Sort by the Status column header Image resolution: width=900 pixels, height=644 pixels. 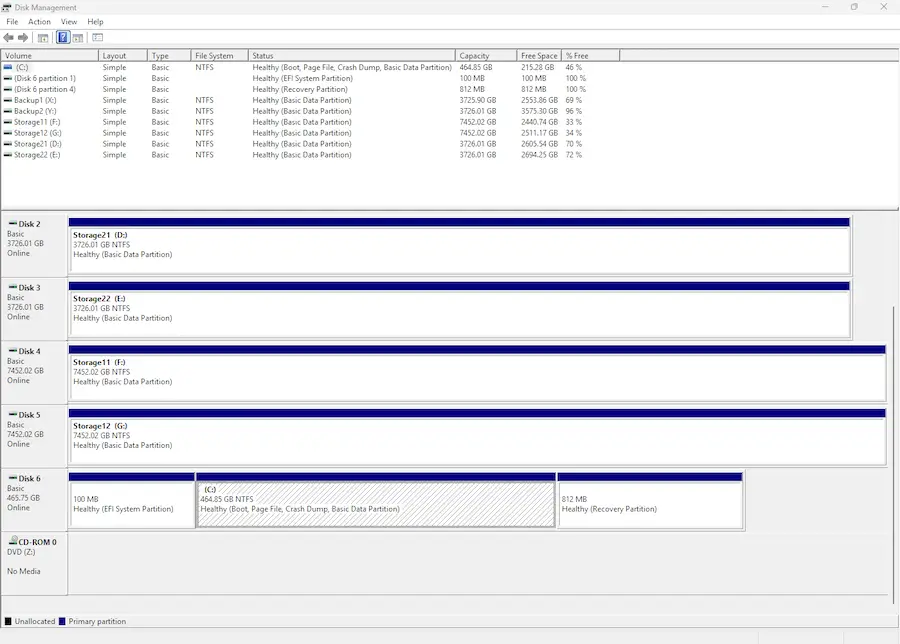[x=352, y=56]
